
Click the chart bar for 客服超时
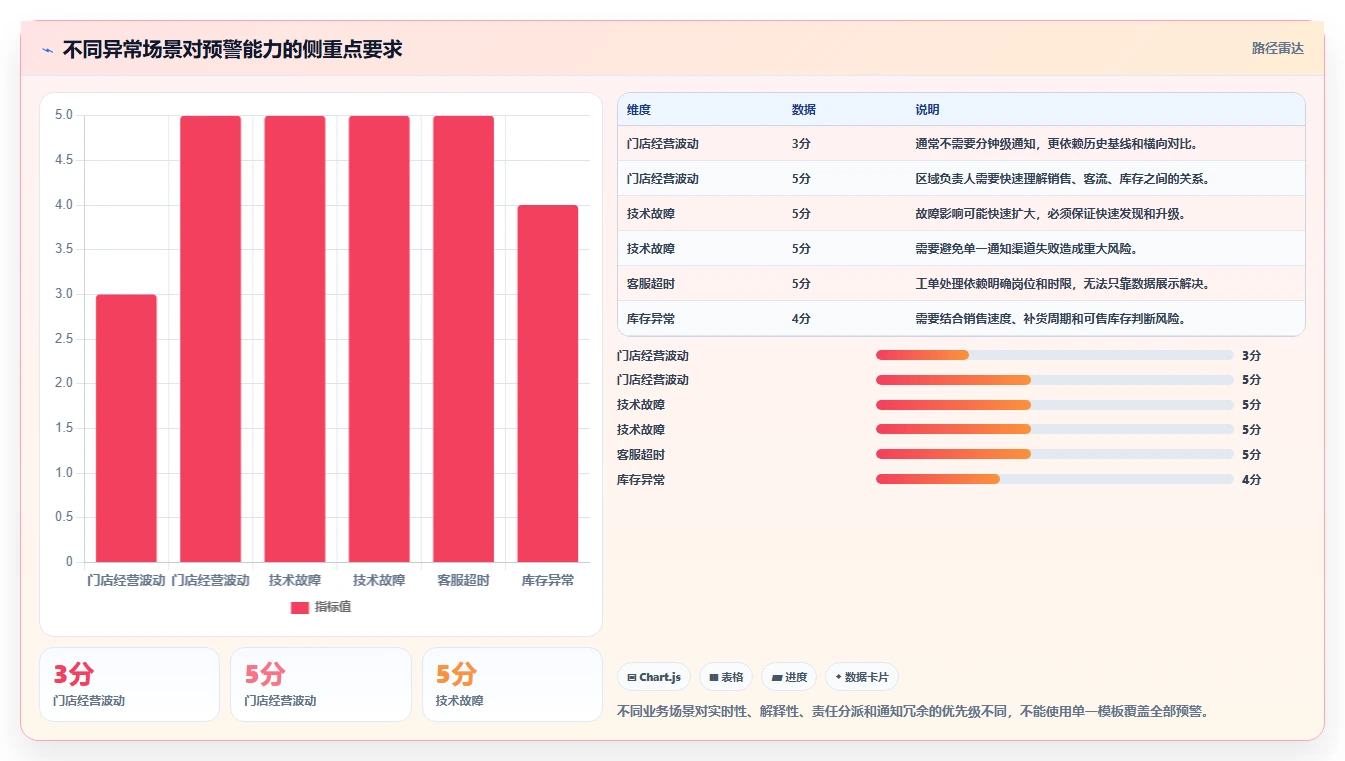tap(463, 339)
